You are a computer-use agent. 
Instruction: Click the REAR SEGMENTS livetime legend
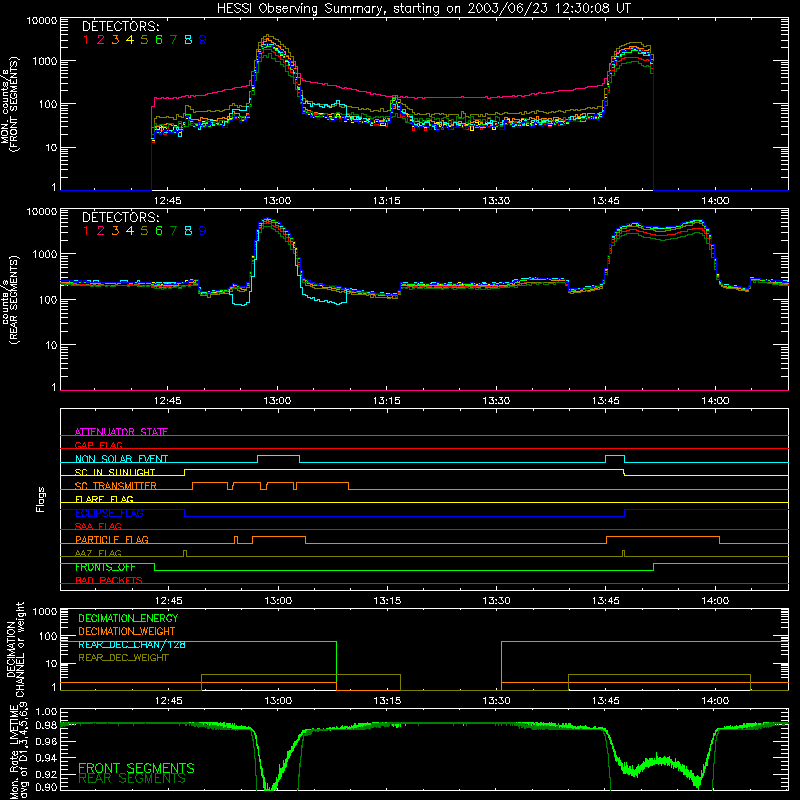pyautogui.click(x=132, y=779)
